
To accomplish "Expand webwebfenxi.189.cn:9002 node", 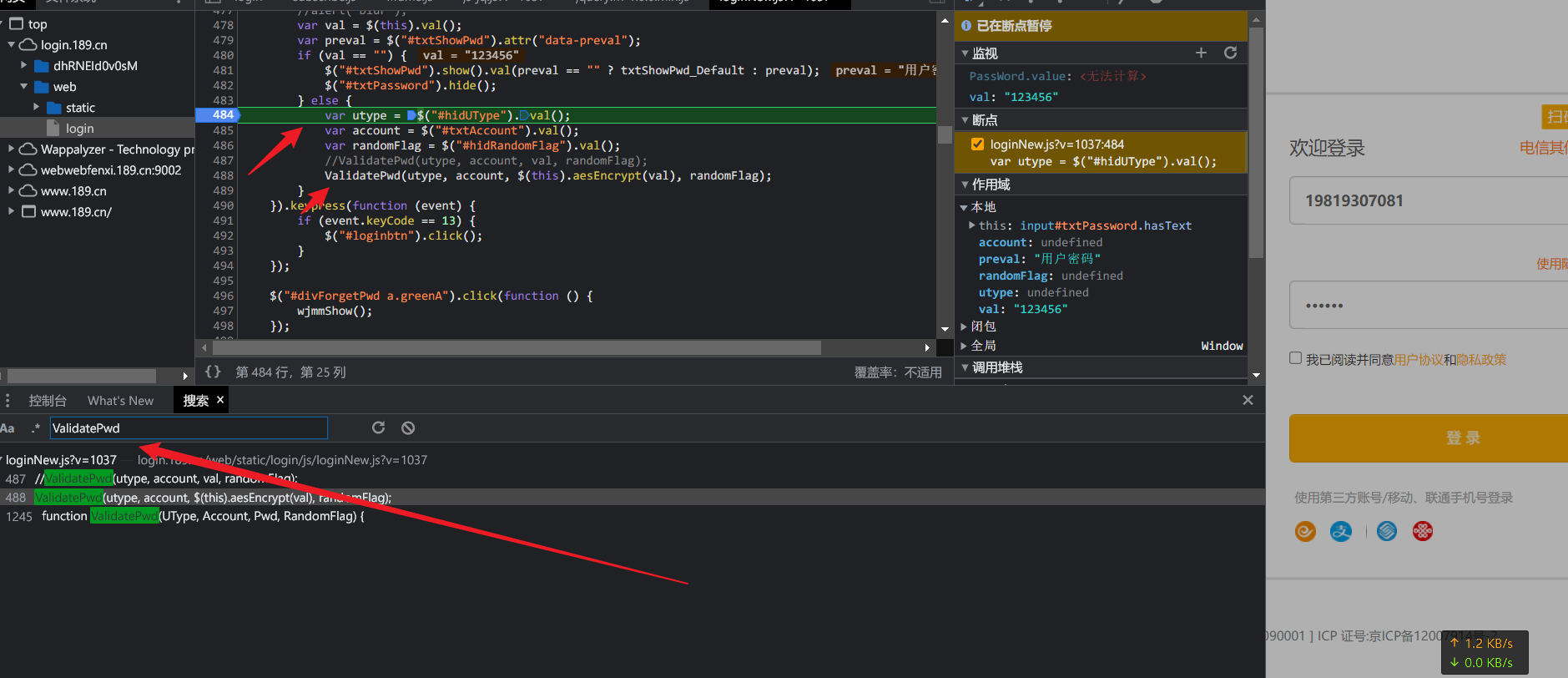I will click(12, 169).
